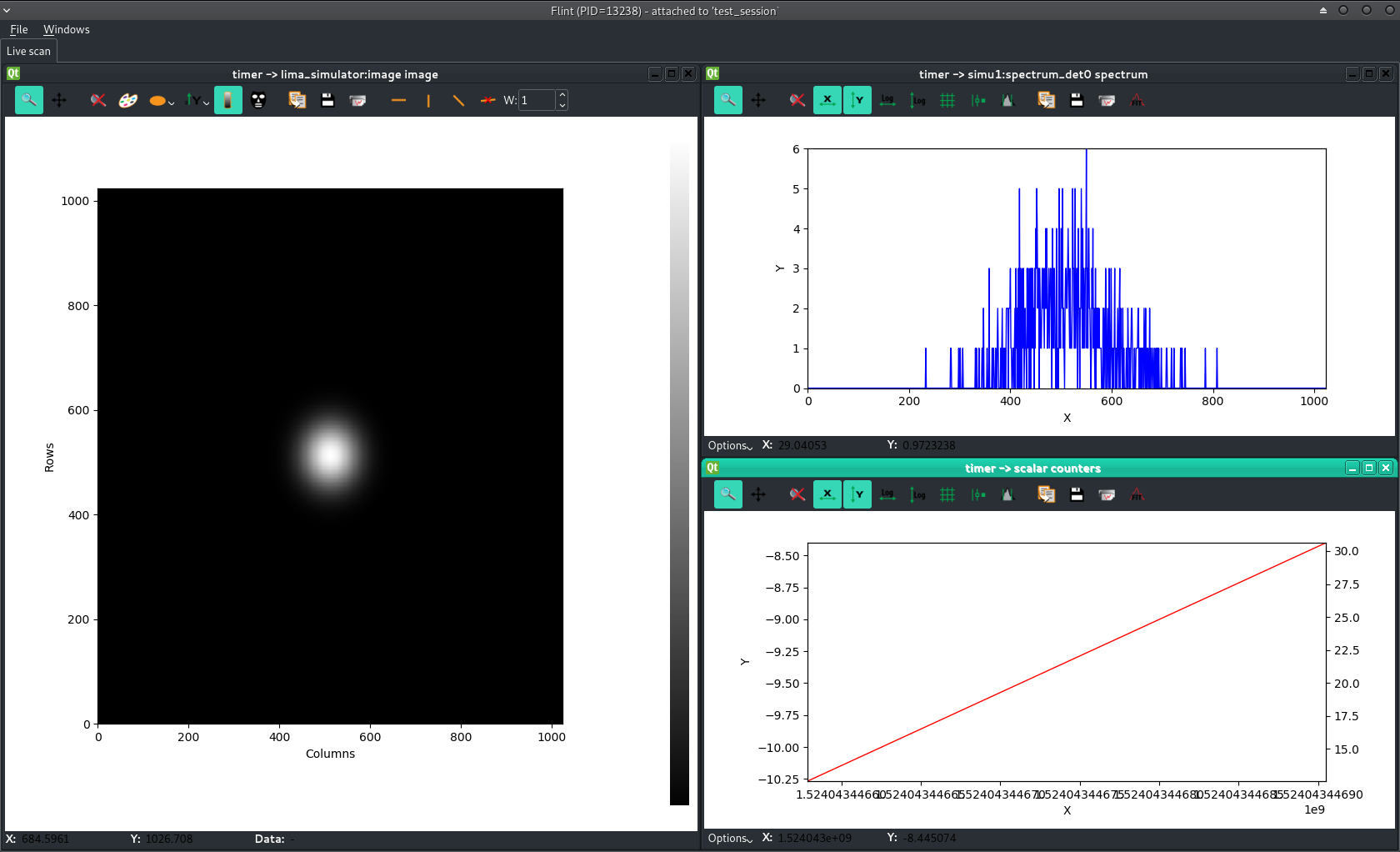Toggle X axis autoscale in spectrum plot
This screenshot has width=1400, height=852.
click(827, 100)
